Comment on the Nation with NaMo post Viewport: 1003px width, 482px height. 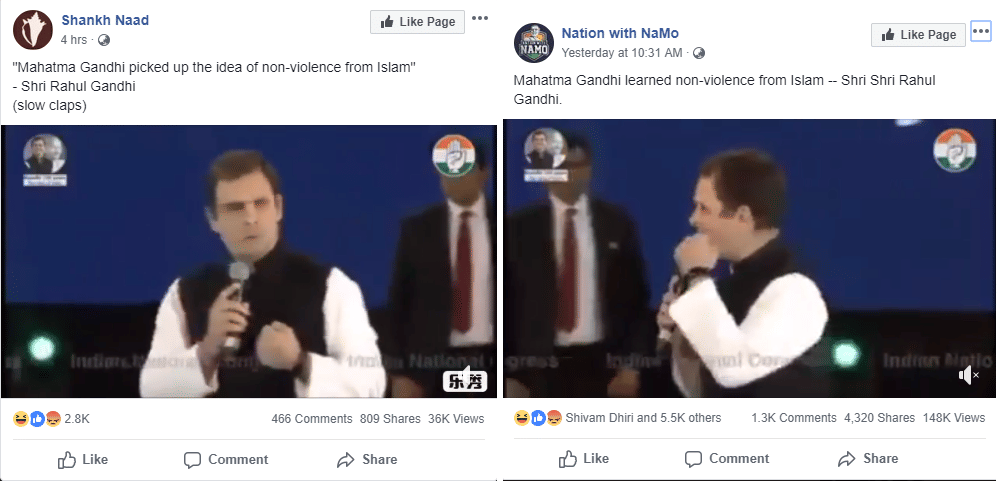[x=727, y=459]
